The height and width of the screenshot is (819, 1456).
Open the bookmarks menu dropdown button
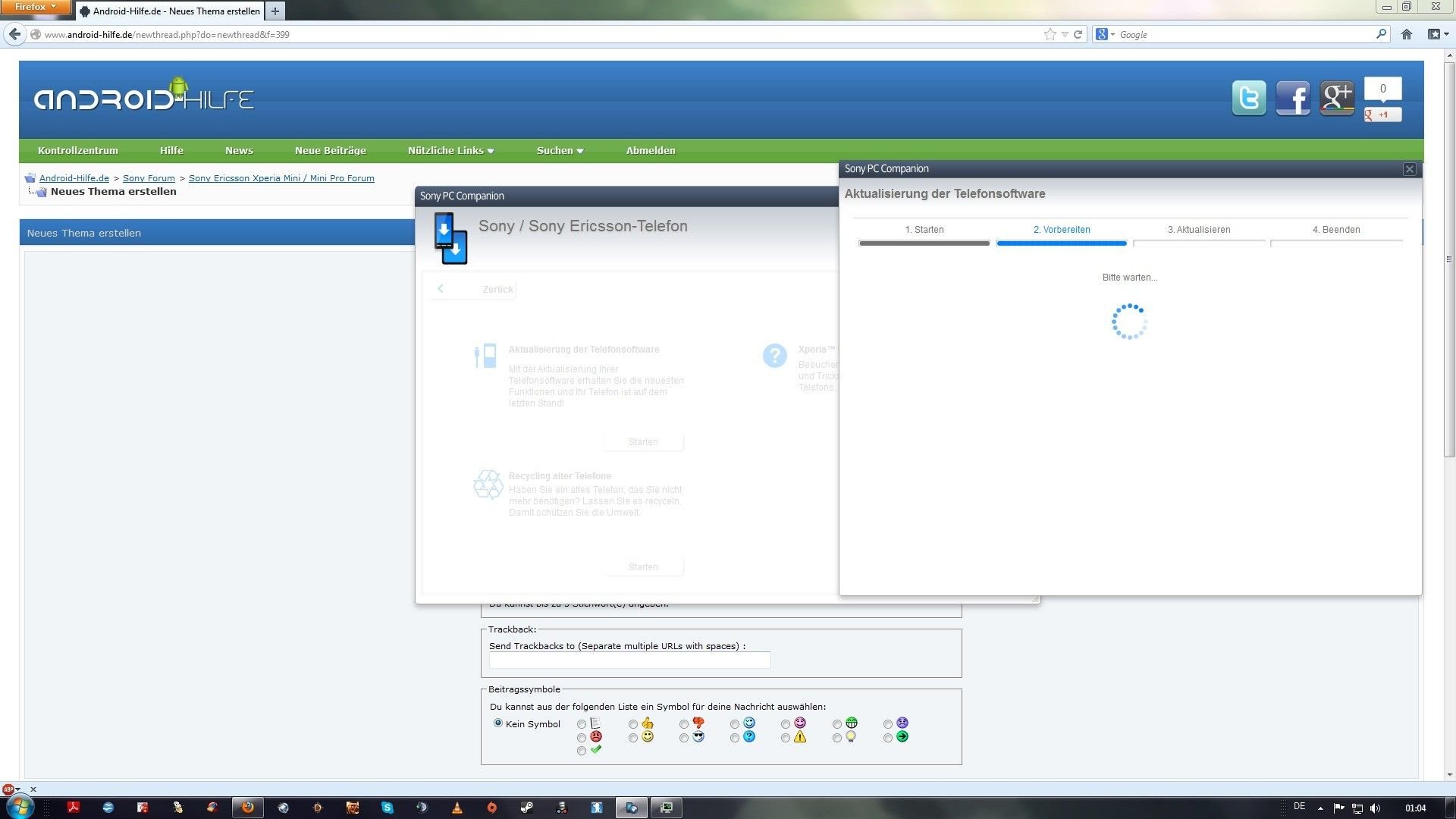pyautogui.click(x=1438, y=34)
